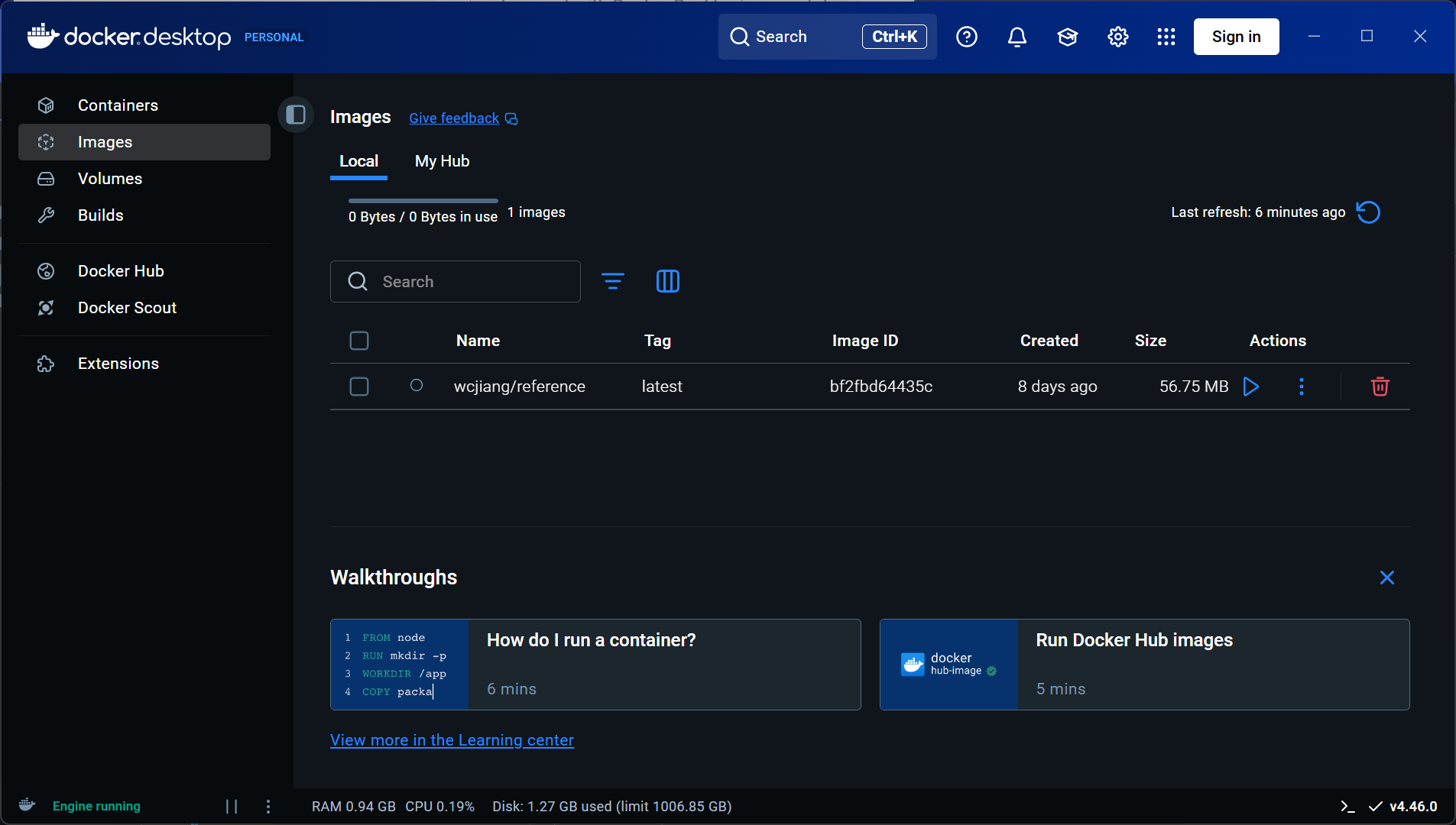Click the Docker whale logo

[x=43, y=36]
